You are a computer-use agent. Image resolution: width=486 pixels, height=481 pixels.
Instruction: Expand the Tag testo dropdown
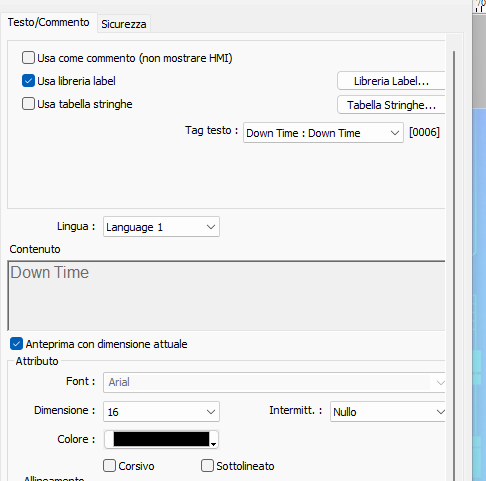click(323, 133)
